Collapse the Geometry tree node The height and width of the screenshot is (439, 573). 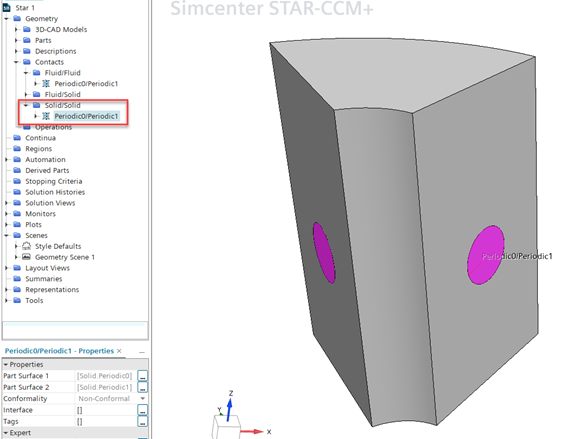[7, 18]
